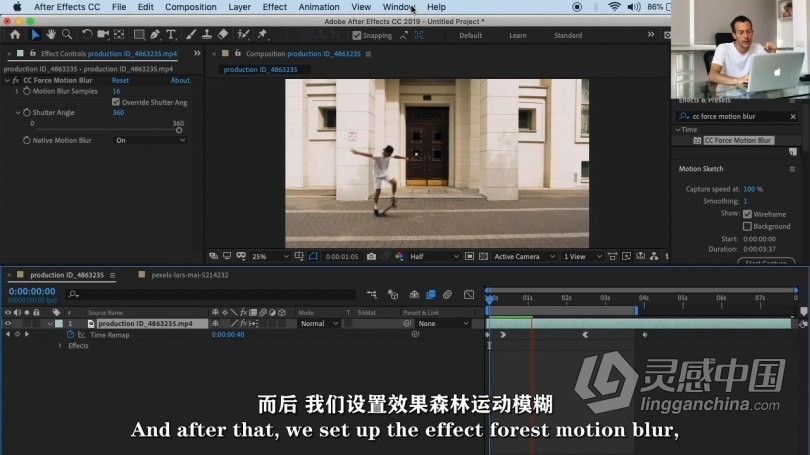Select the Hand tool
Image resolution: width=810 pixels, height=455 pixels.
51,35
